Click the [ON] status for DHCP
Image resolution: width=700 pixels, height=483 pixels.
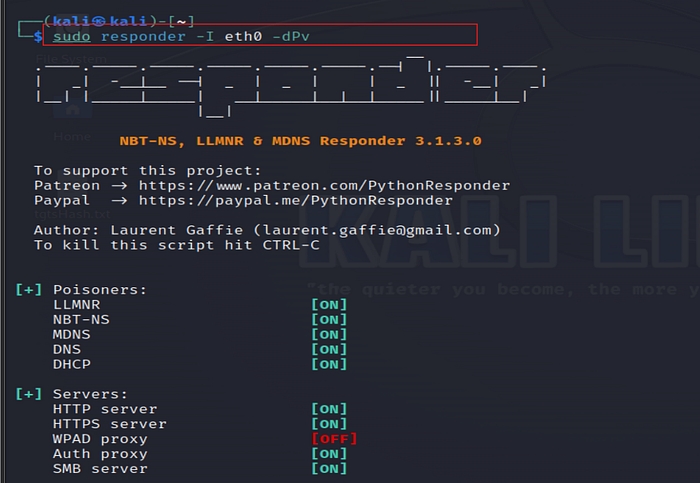click(329, 364)
